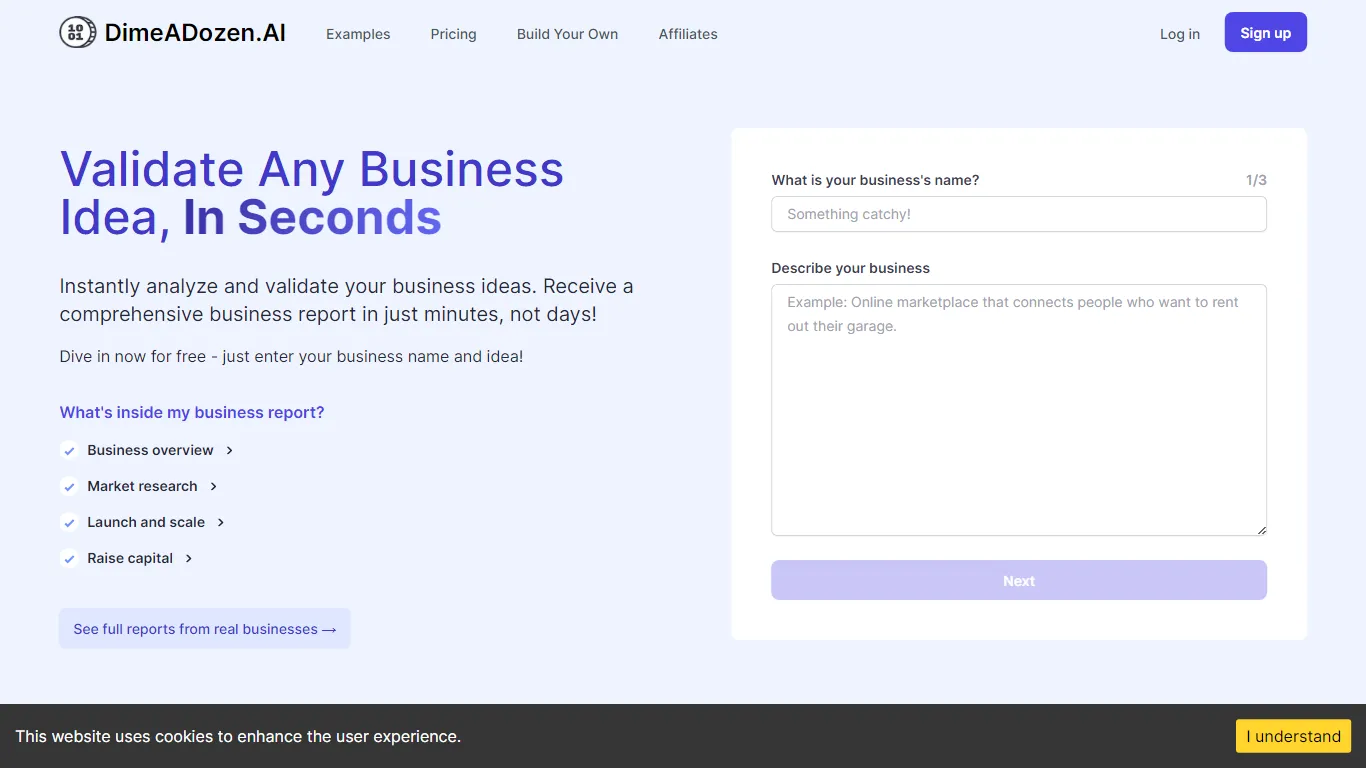
Task: Click checkmark icon beside Market research
Action: [x=69, y=487]
